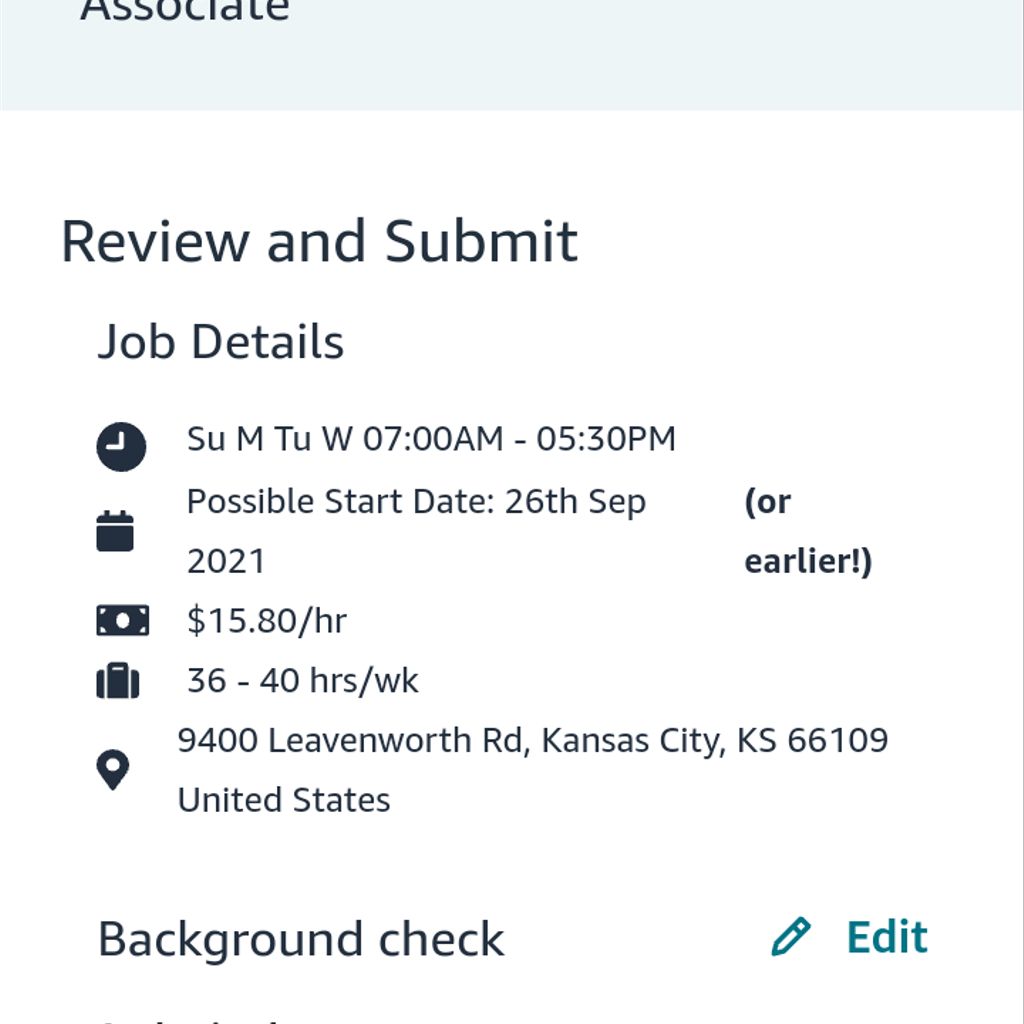1024x1024 pixels.
Task: Click the Job Details subheading
Action: 221,342
